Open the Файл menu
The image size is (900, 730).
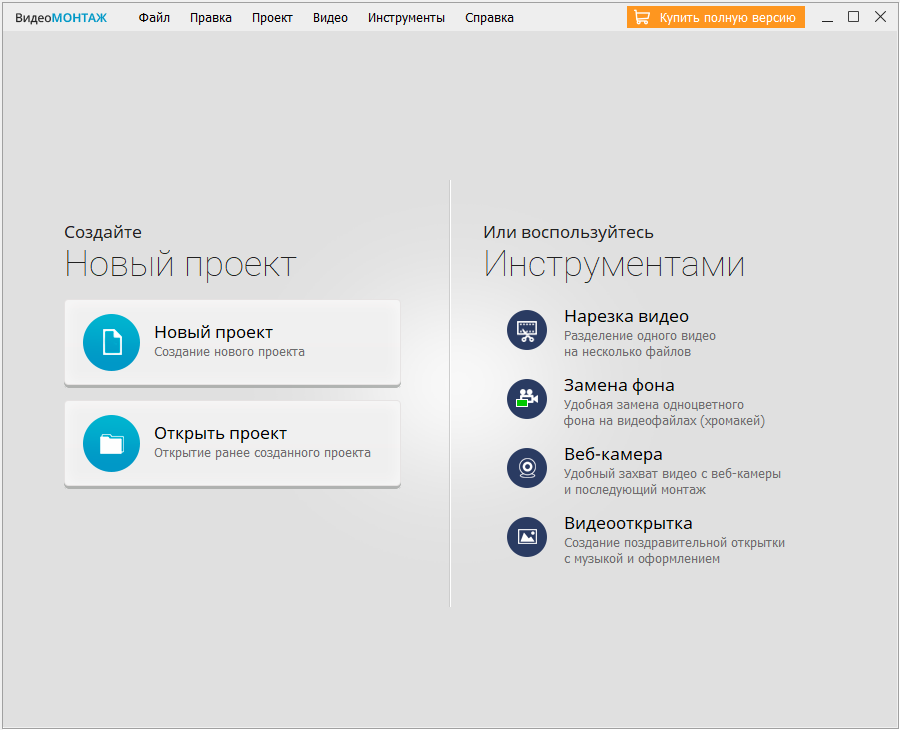click(x=154, y=18)
